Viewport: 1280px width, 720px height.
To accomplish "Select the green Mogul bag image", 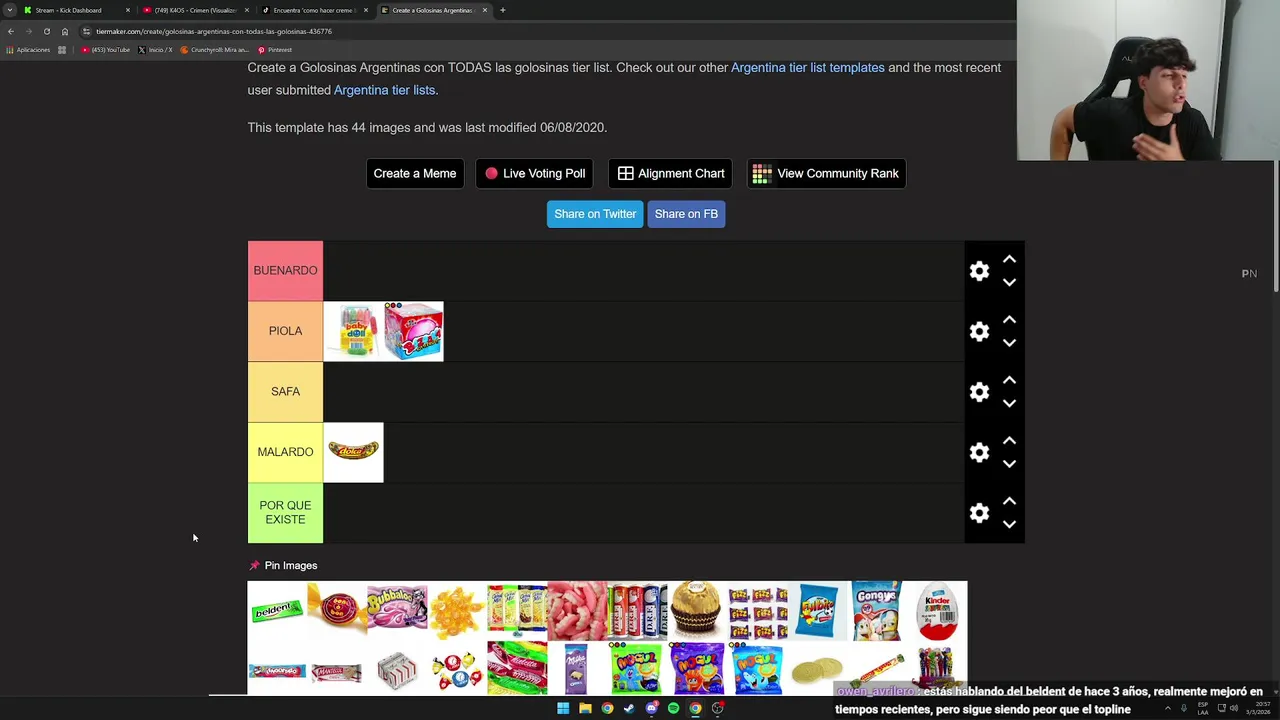I will 637,669.
